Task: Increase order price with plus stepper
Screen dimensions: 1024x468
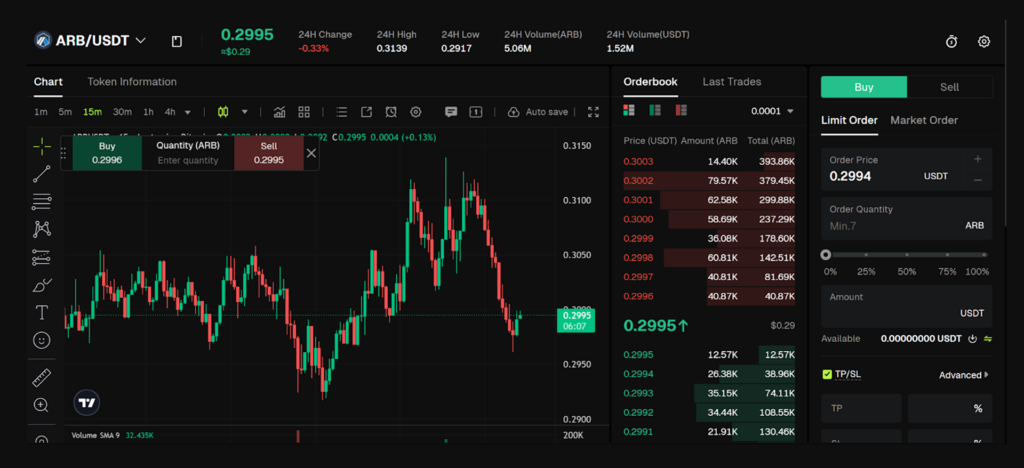Action: pyautogui.click(x=978, y=159)
